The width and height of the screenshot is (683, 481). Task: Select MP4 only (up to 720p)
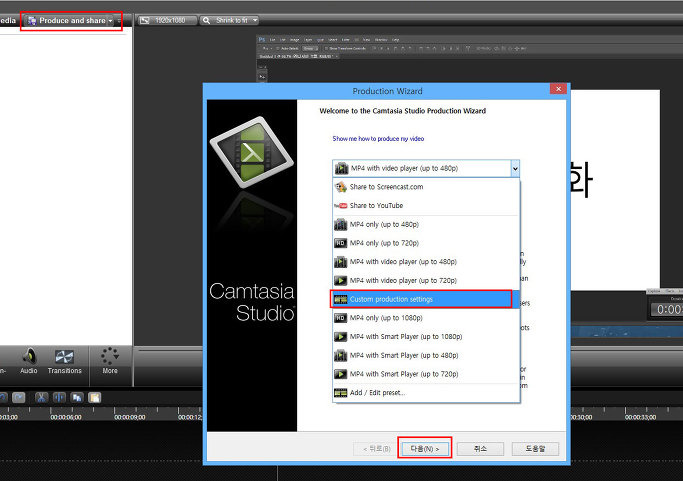click(x=426, y=243)
